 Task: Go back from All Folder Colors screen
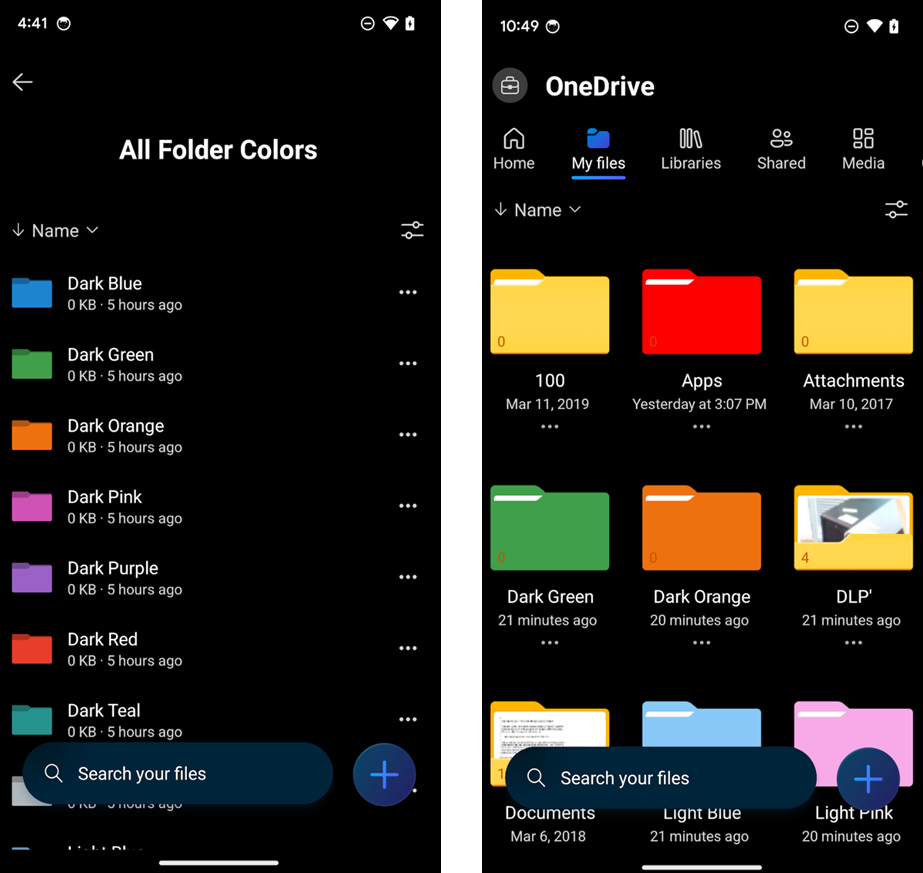click(22, 82)
